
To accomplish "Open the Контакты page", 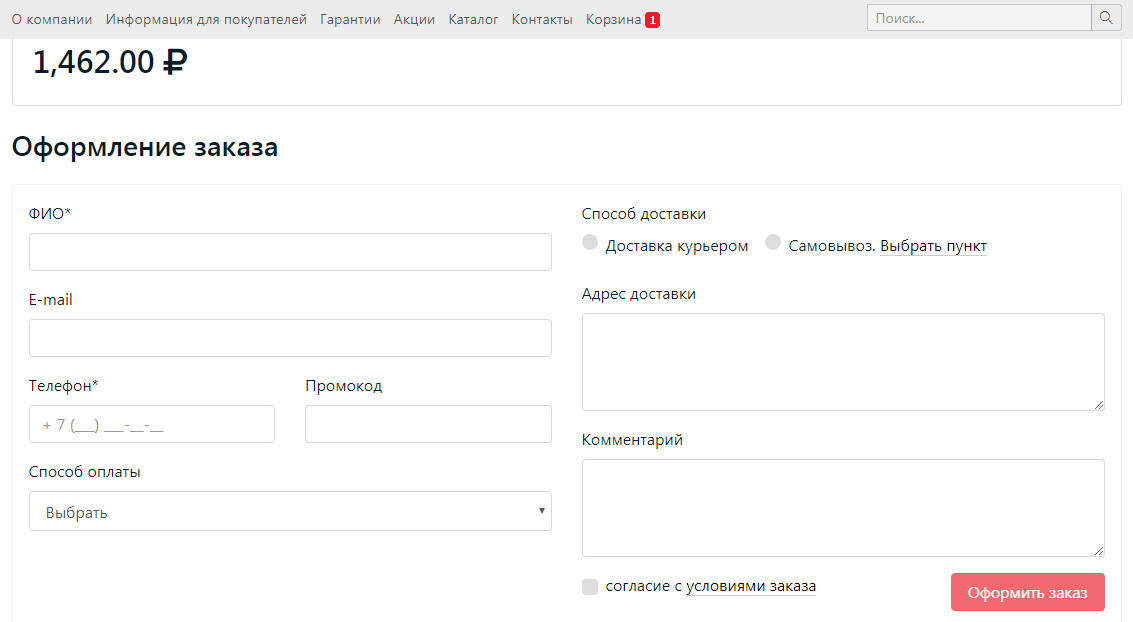I will (x=542, y=19).
